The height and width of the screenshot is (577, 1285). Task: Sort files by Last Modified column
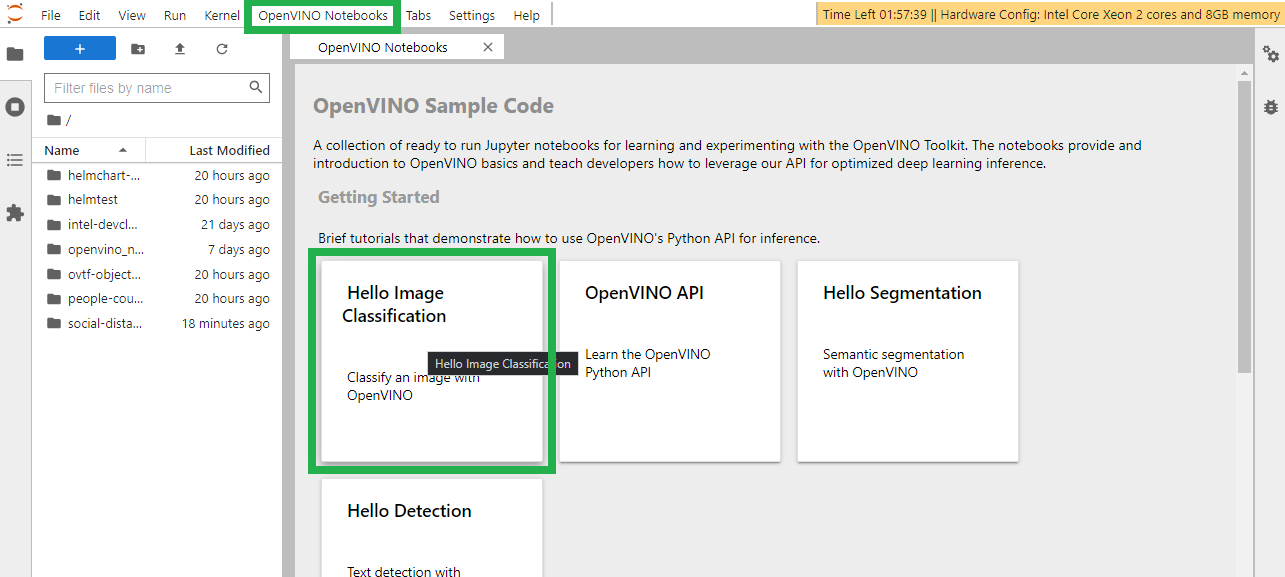pos(229,150)
